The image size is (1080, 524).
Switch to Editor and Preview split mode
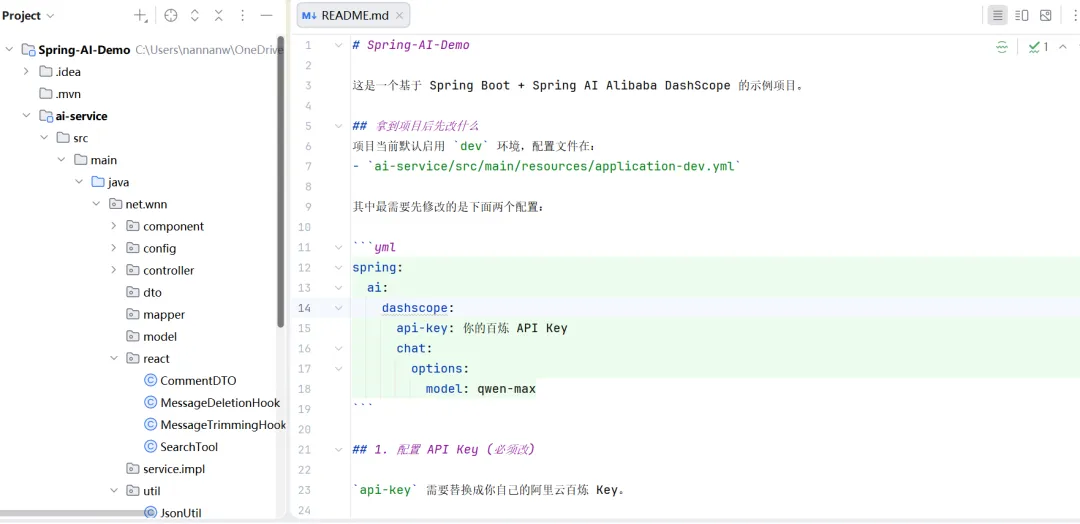pos(1022,15)
